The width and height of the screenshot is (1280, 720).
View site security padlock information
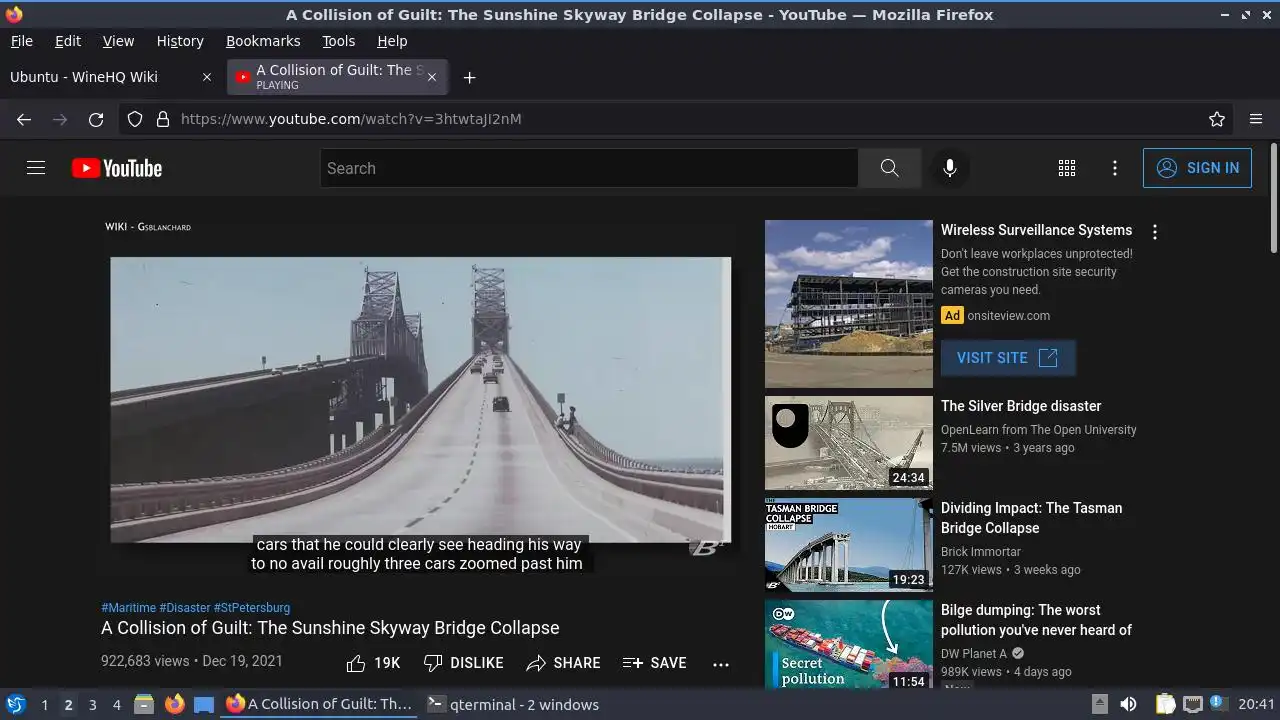163,119
